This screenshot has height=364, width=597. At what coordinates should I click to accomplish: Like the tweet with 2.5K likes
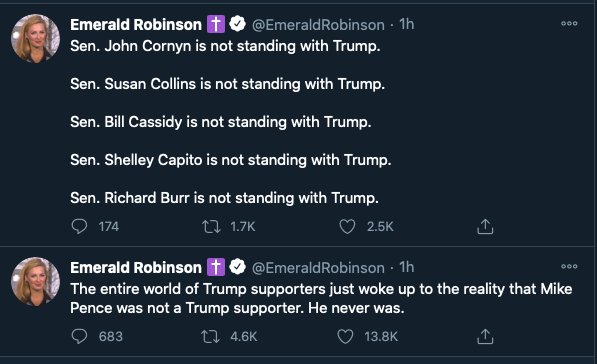pos(347,227)
